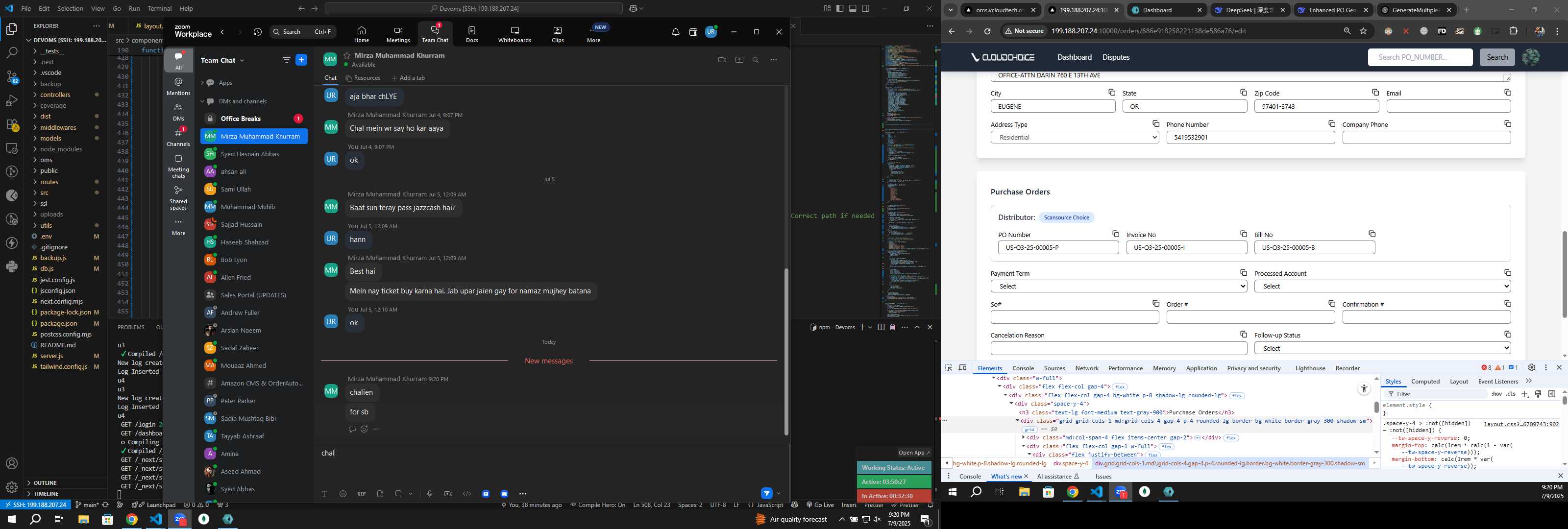The image size is (1568, 529).
Task: Star the Mirza Muhammad Khurram chat
Action: [347, 55]
